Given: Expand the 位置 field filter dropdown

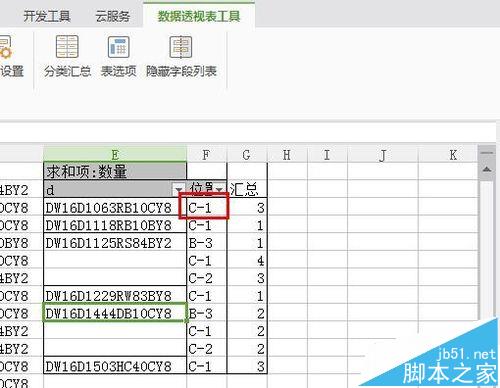Looking at the screenshot, I should point(219,189).
